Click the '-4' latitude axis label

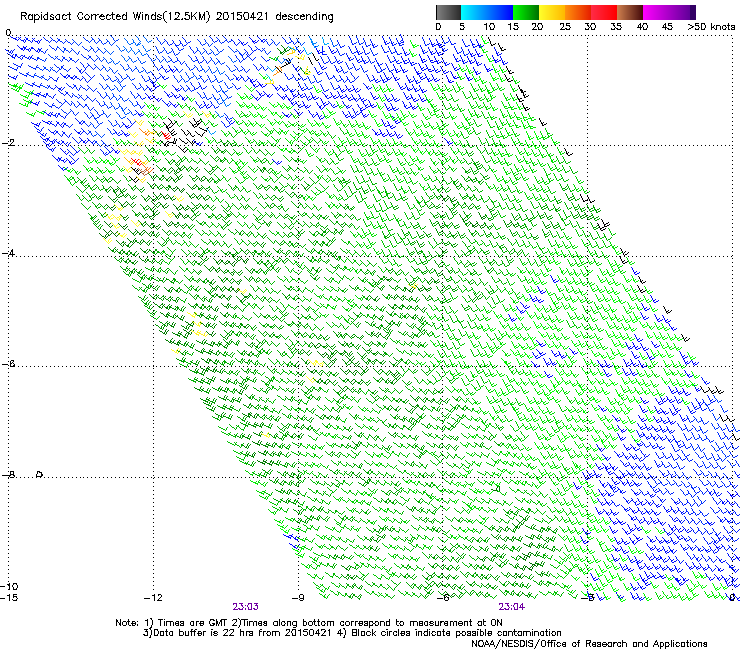(x=8, y=253)
